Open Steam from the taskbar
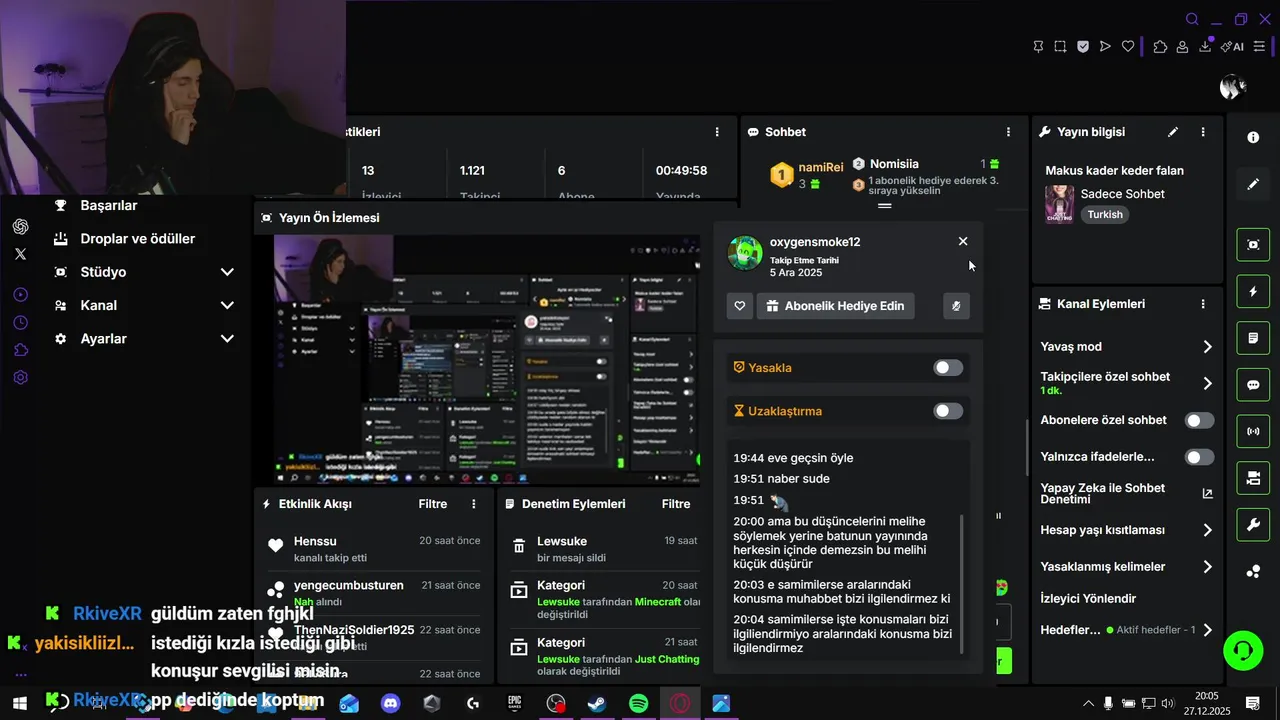 click(x=597, y=704)
